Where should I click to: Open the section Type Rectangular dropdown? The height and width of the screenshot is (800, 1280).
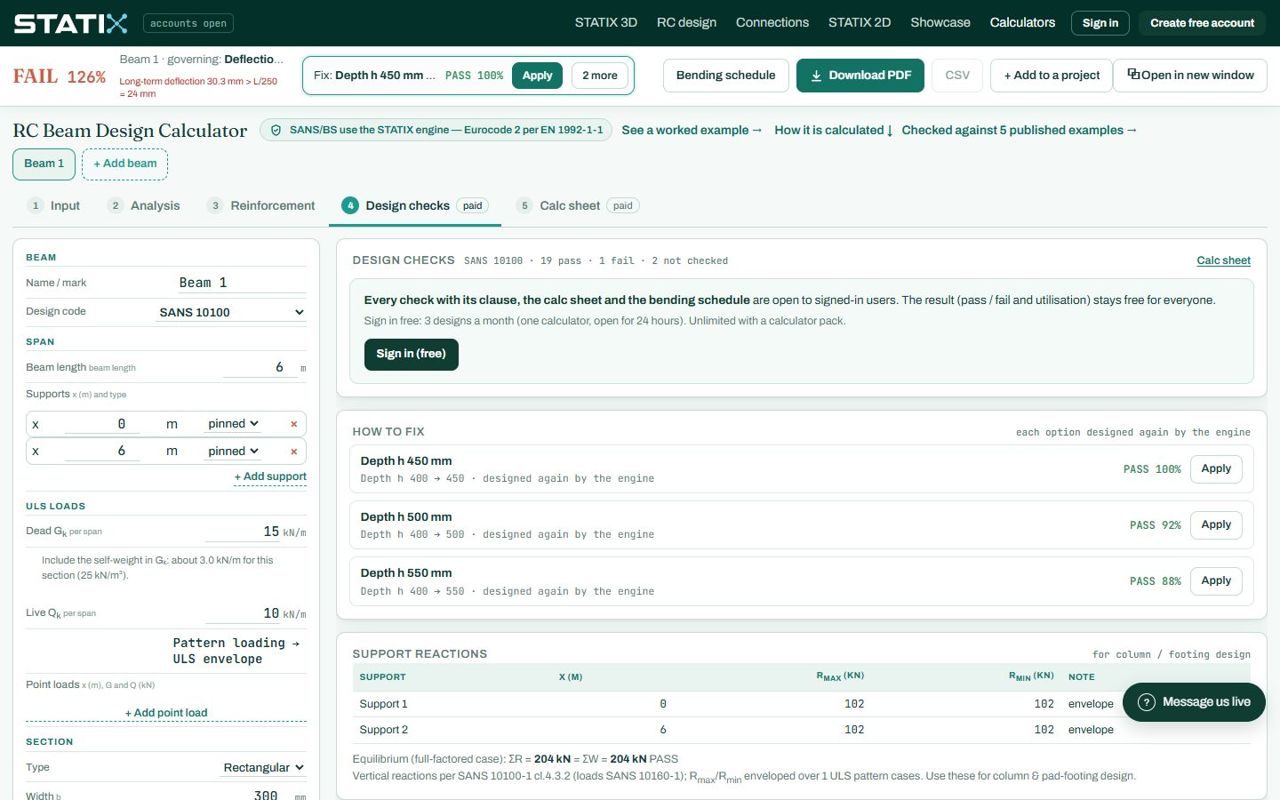tap(263, 767)
